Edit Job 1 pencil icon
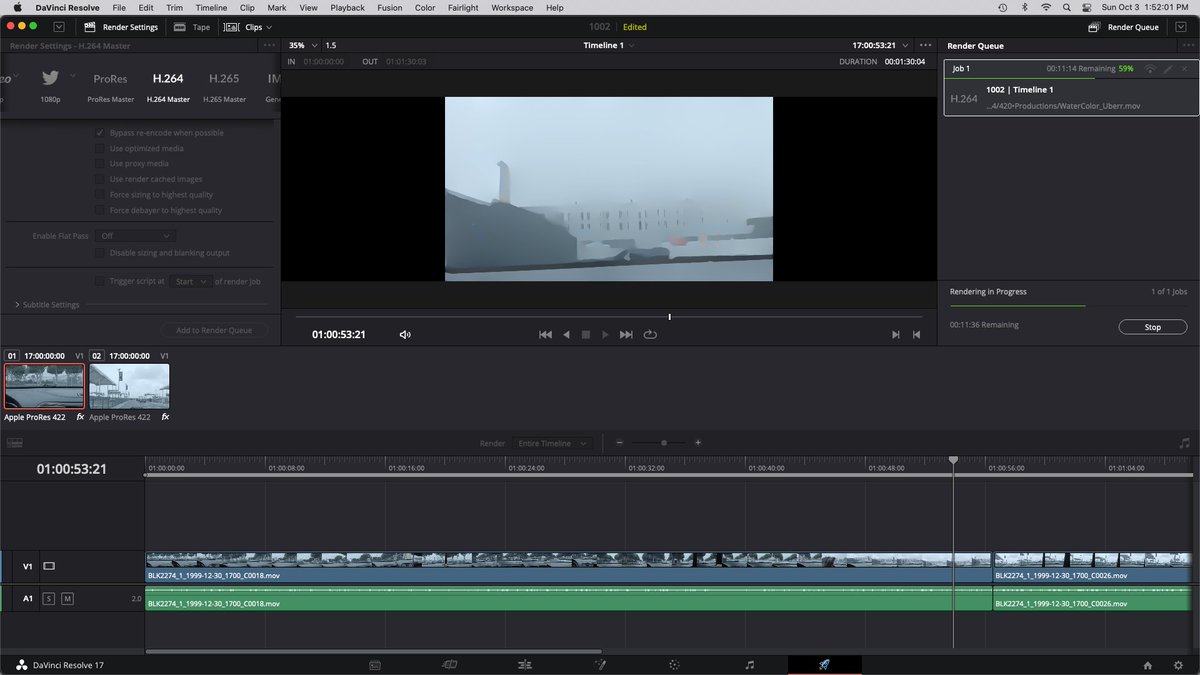The height and width of the screenshot is (675, 1200). [1167, 68]
